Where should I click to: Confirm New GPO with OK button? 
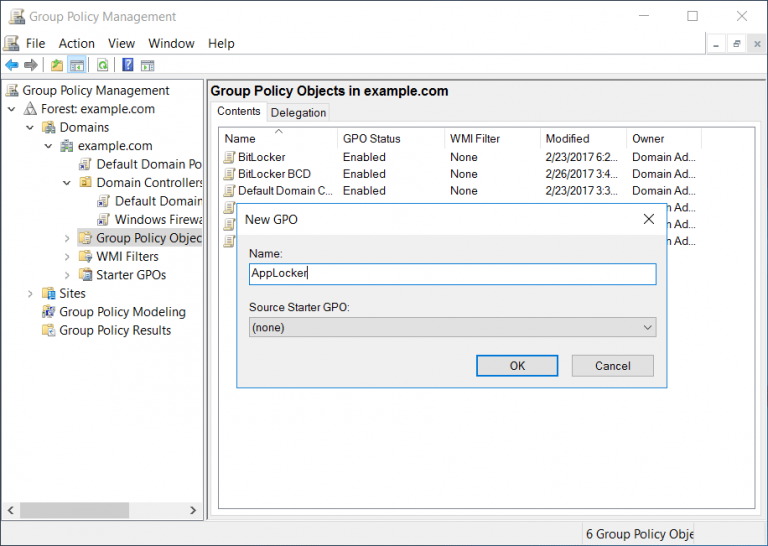click(517, 366)
